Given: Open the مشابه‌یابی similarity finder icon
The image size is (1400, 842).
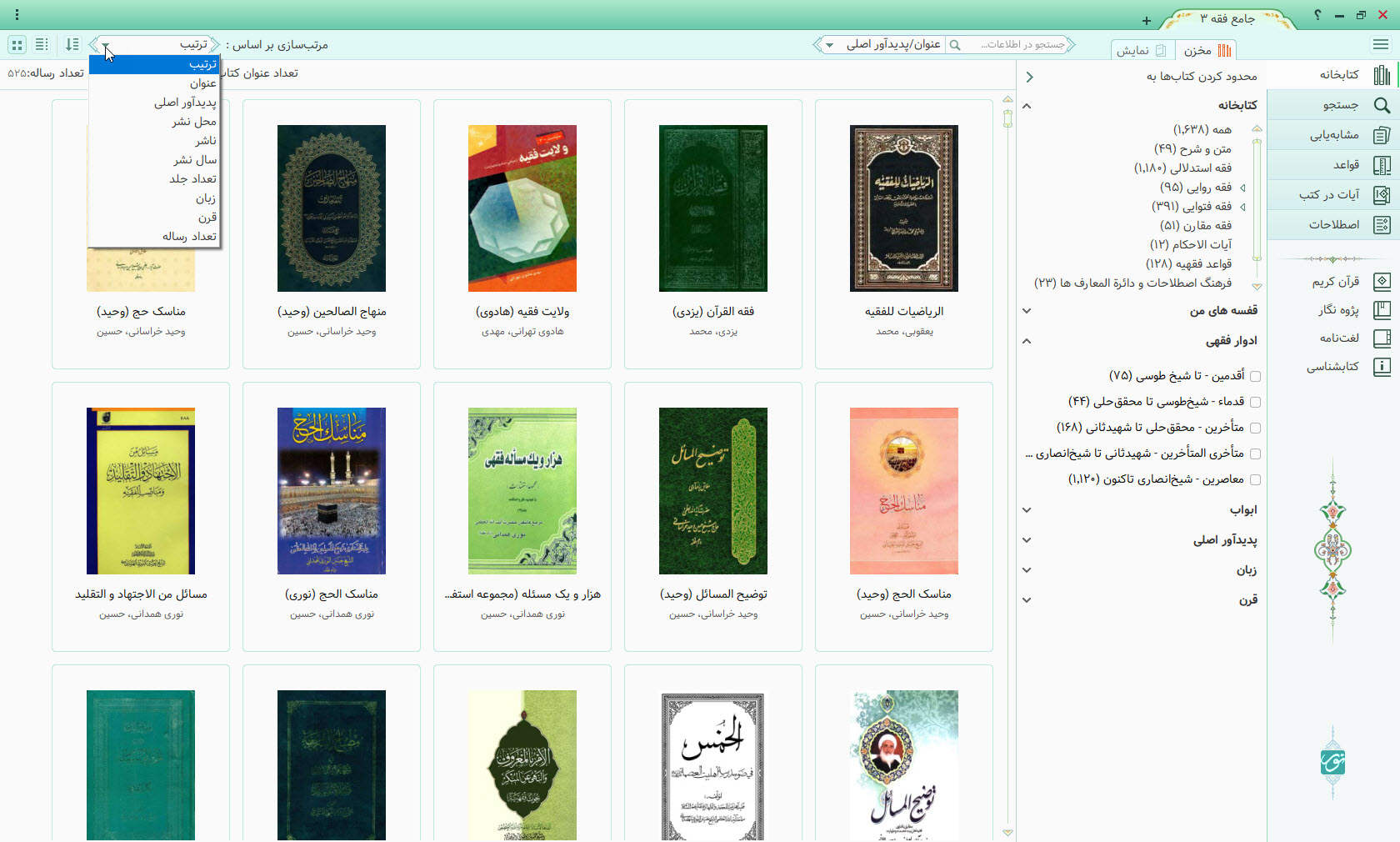Looking at the screenshot, I should point(1382,135).
